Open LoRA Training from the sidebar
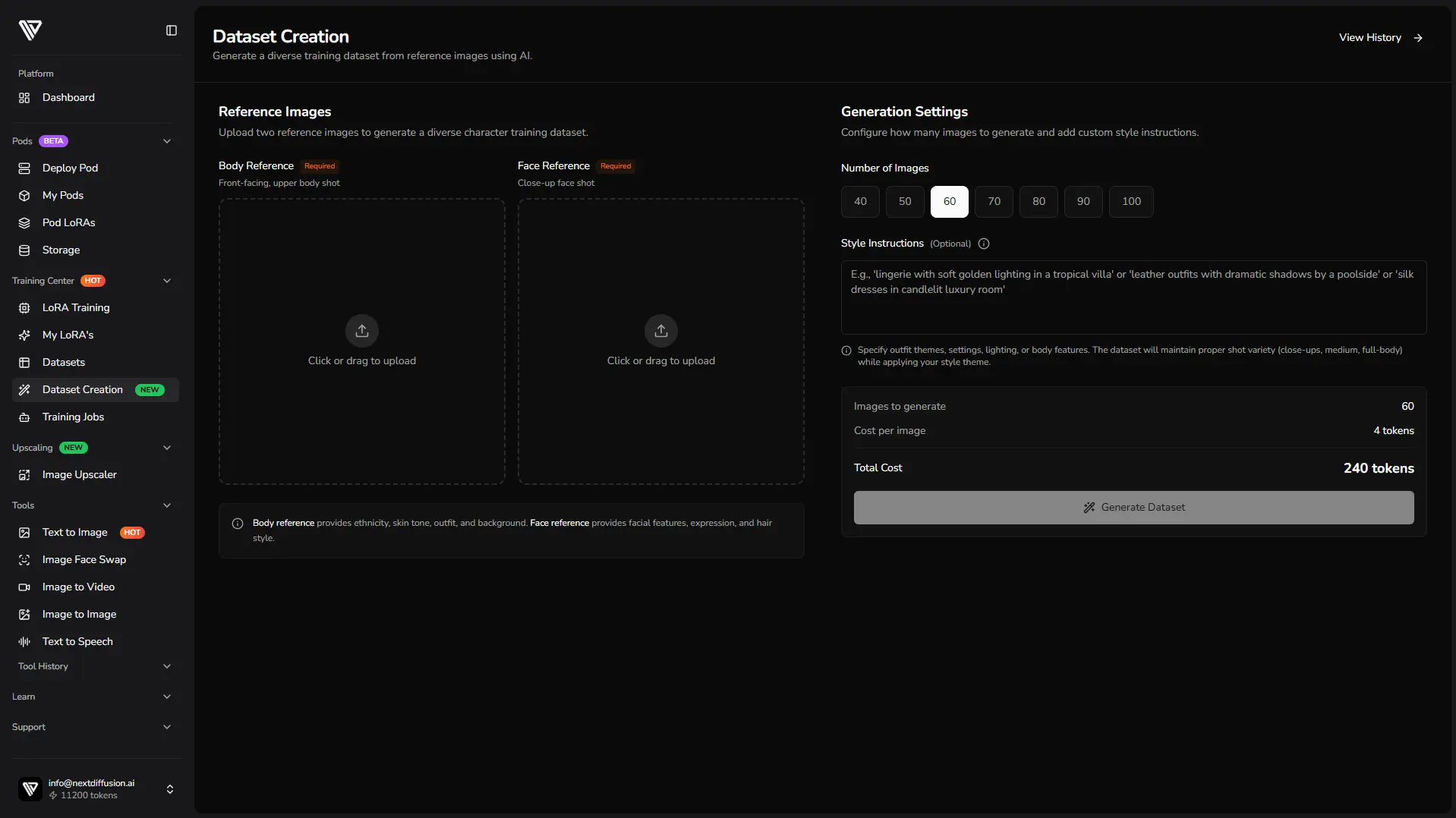The image size is (1456, 818). (x=76, y=308)
